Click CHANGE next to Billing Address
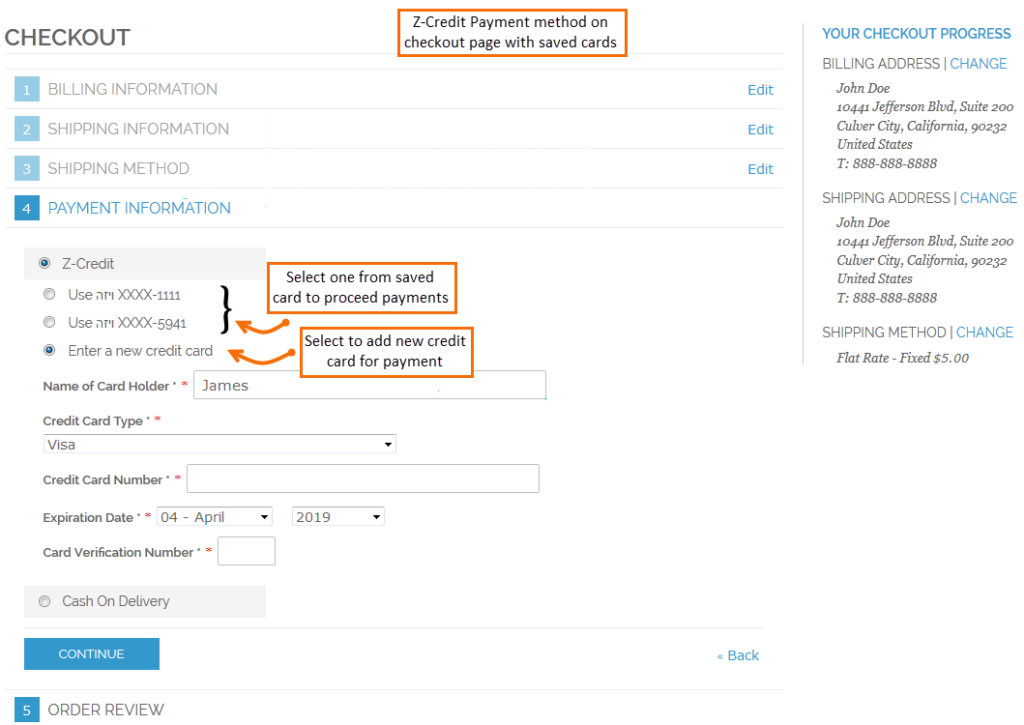This screenshot has height=725, width=1024. coord(978,63)
